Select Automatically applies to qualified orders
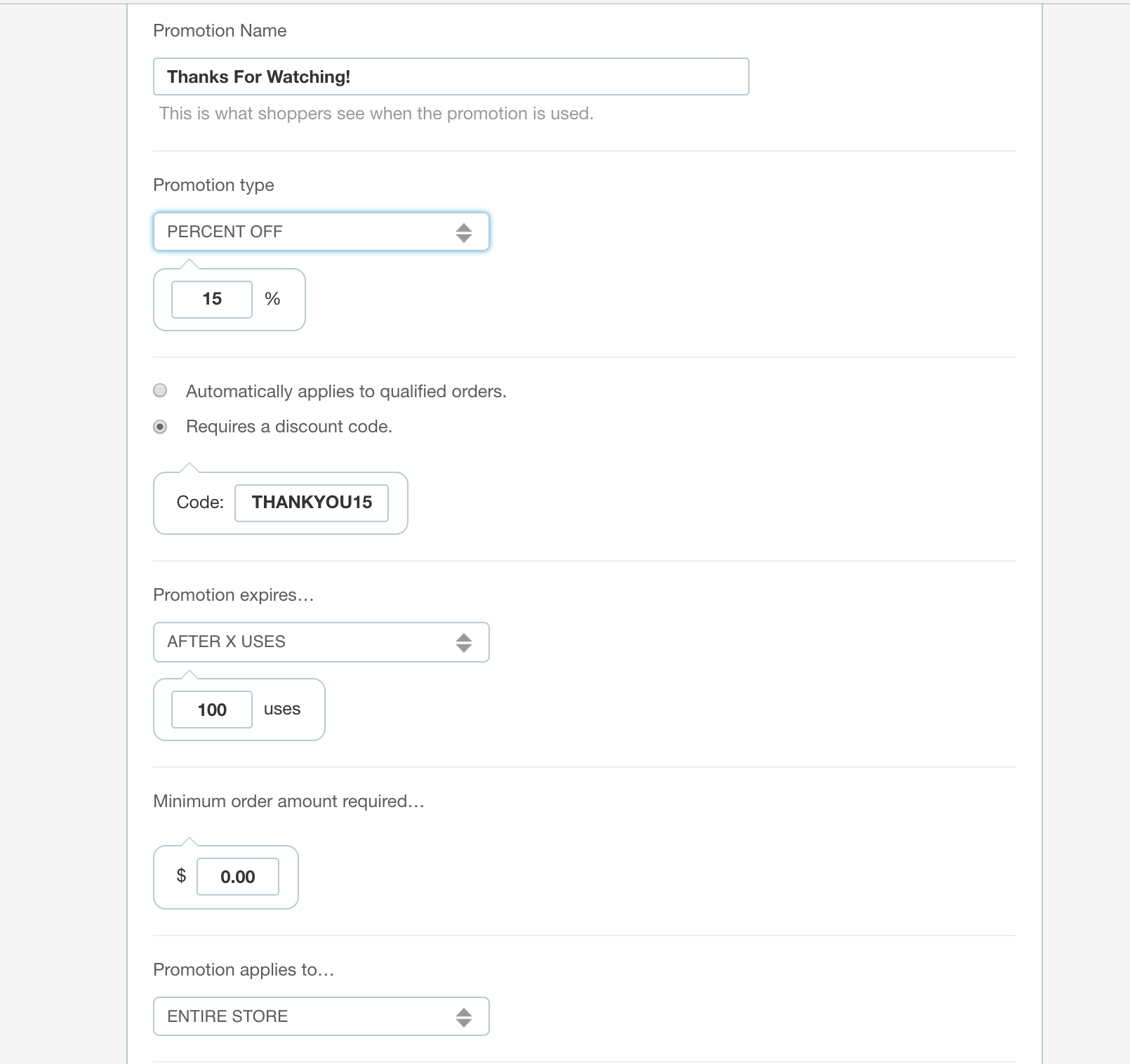The height and width of the screenshot is (1064, 1130). pyautogui.click(x=160, y=390)
